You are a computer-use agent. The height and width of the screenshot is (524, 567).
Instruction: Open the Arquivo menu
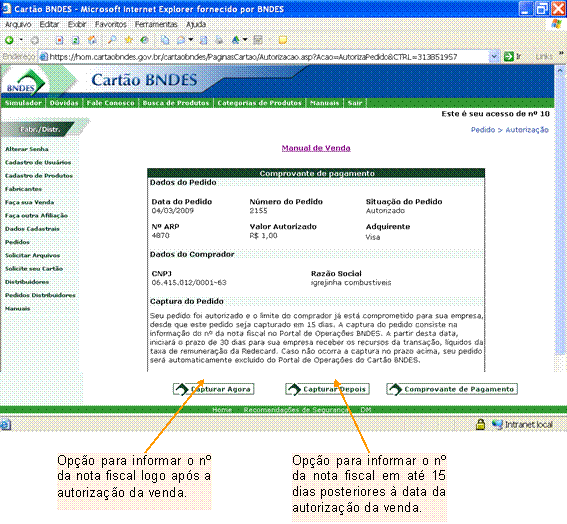[x=18, y=25]
